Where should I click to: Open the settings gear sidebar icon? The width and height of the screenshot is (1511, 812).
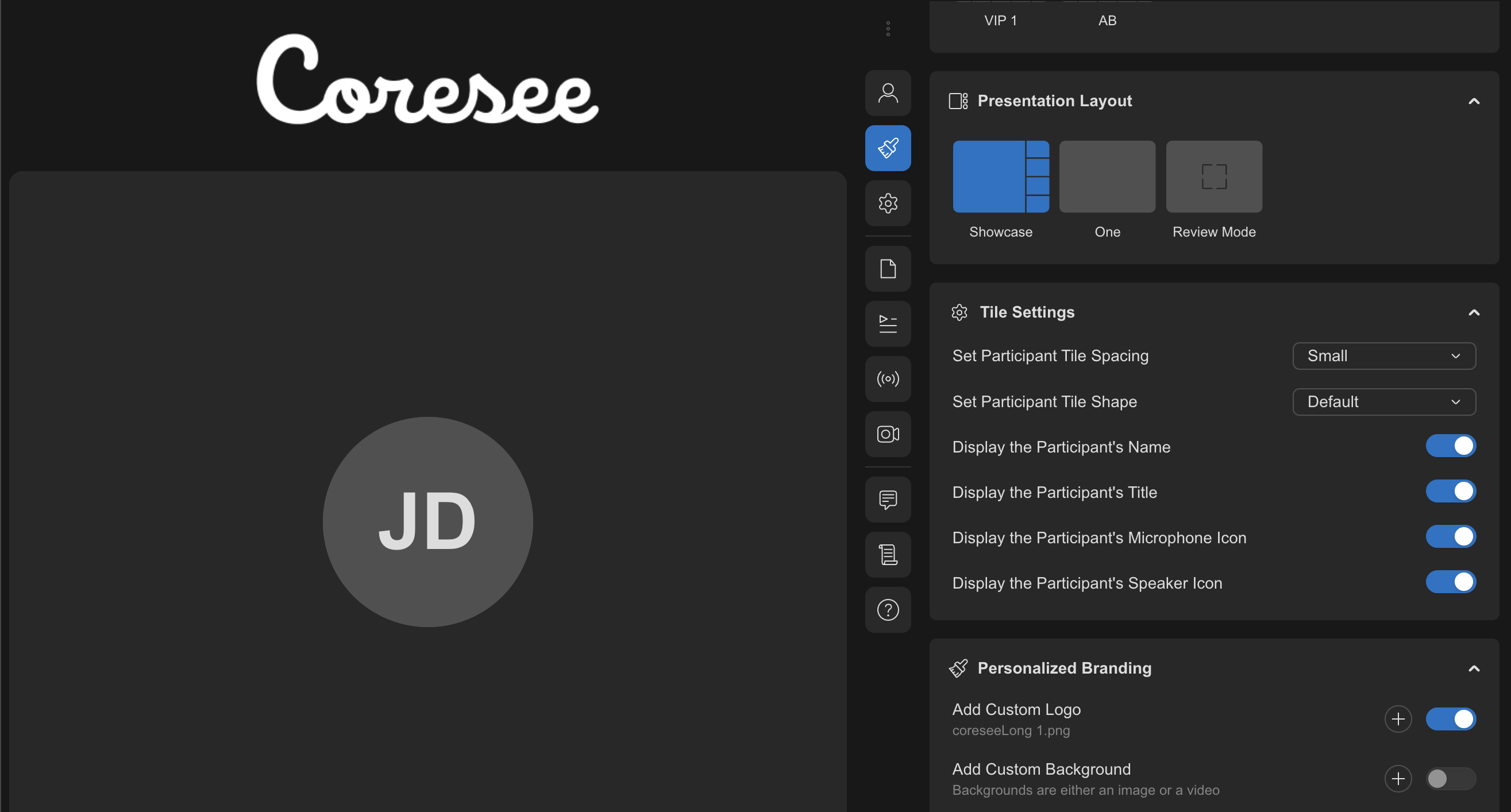[x=888, y=203]
